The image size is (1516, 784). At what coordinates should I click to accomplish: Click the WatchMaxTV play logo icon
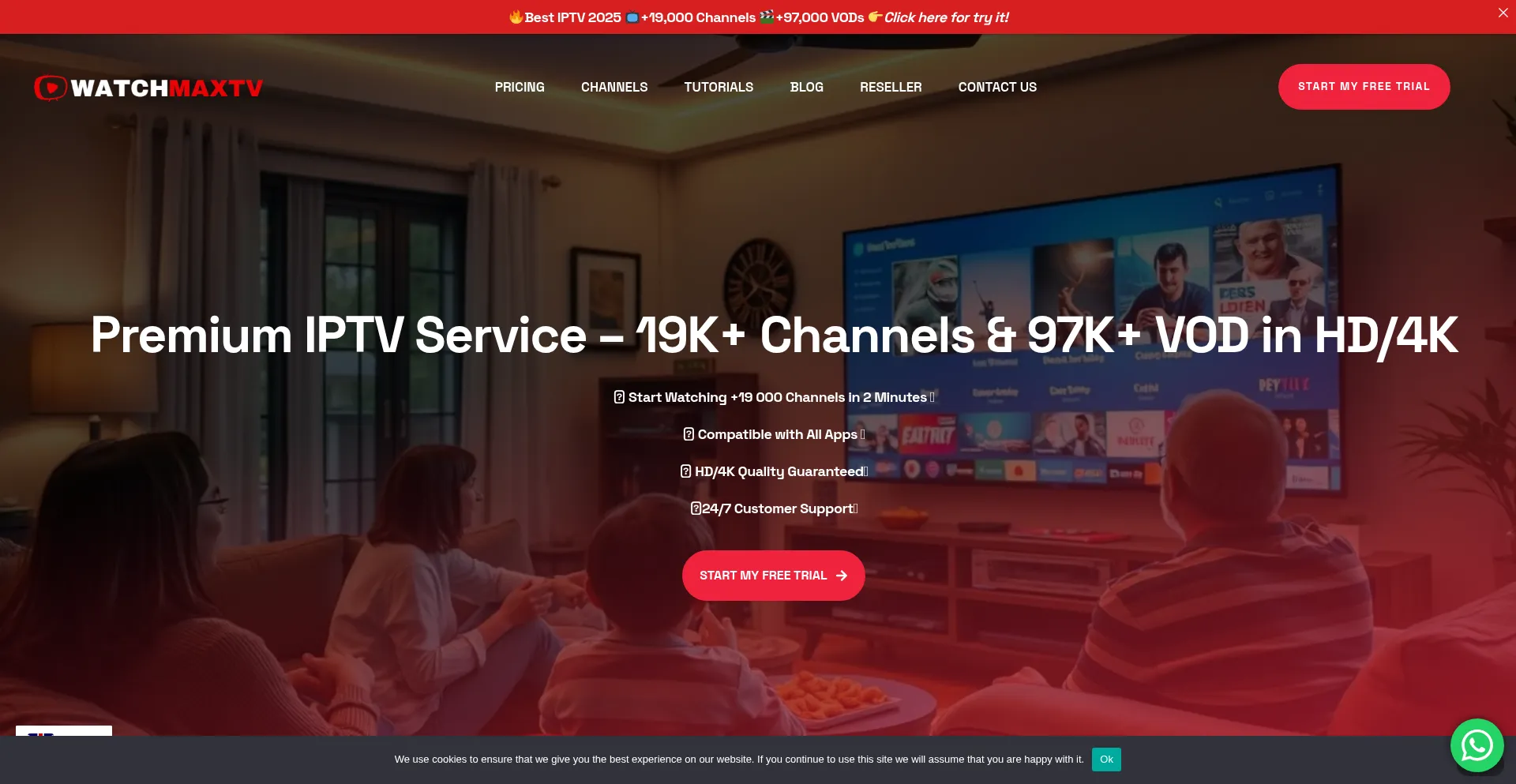coord(51,88)
